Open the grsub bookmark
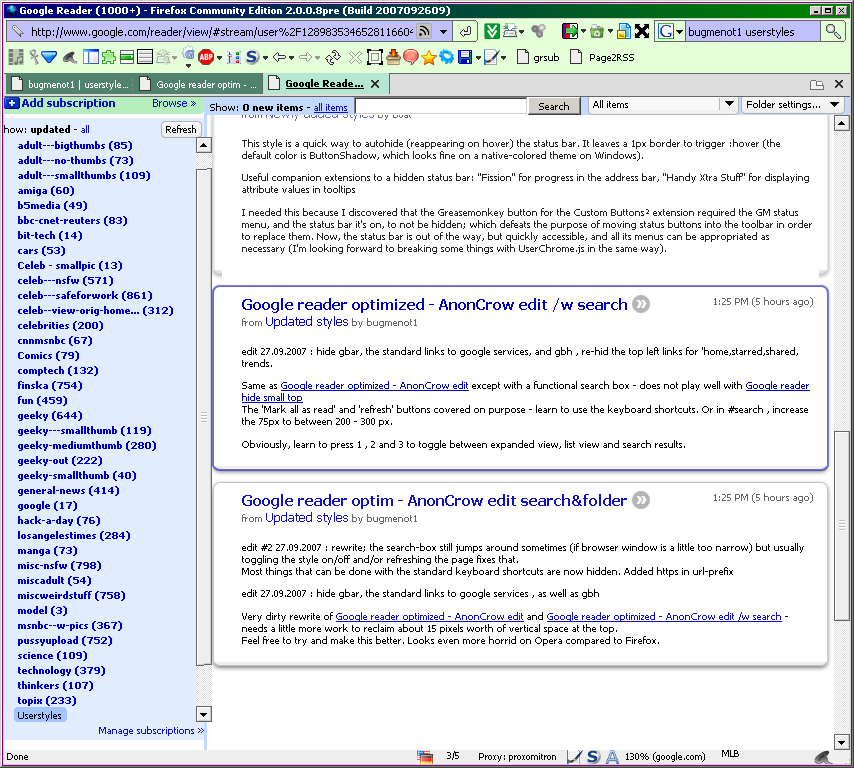This screenshot has height=768, width=854. tap(539, 57)
